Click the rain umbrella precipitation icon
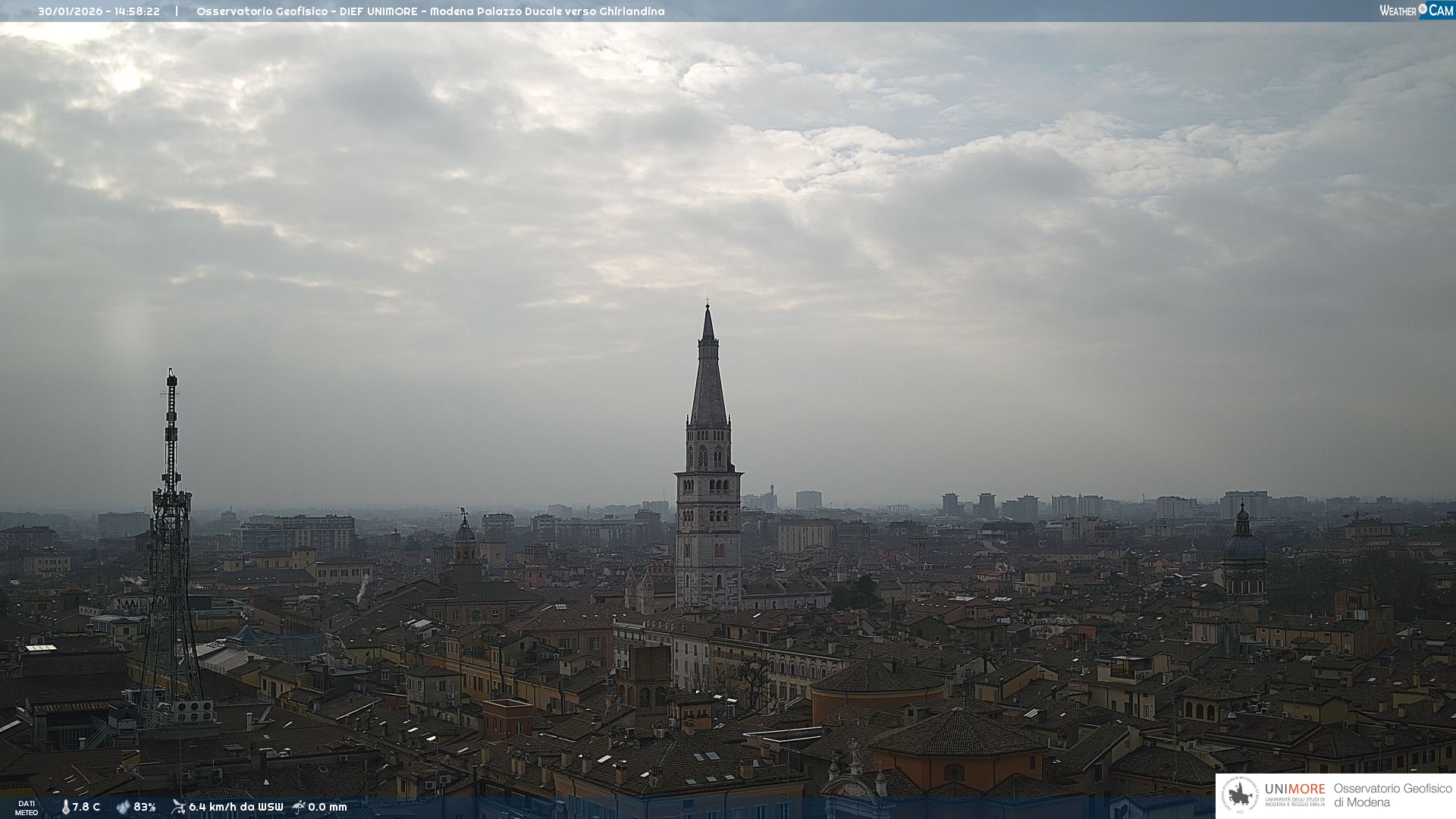 pos(299,807)
